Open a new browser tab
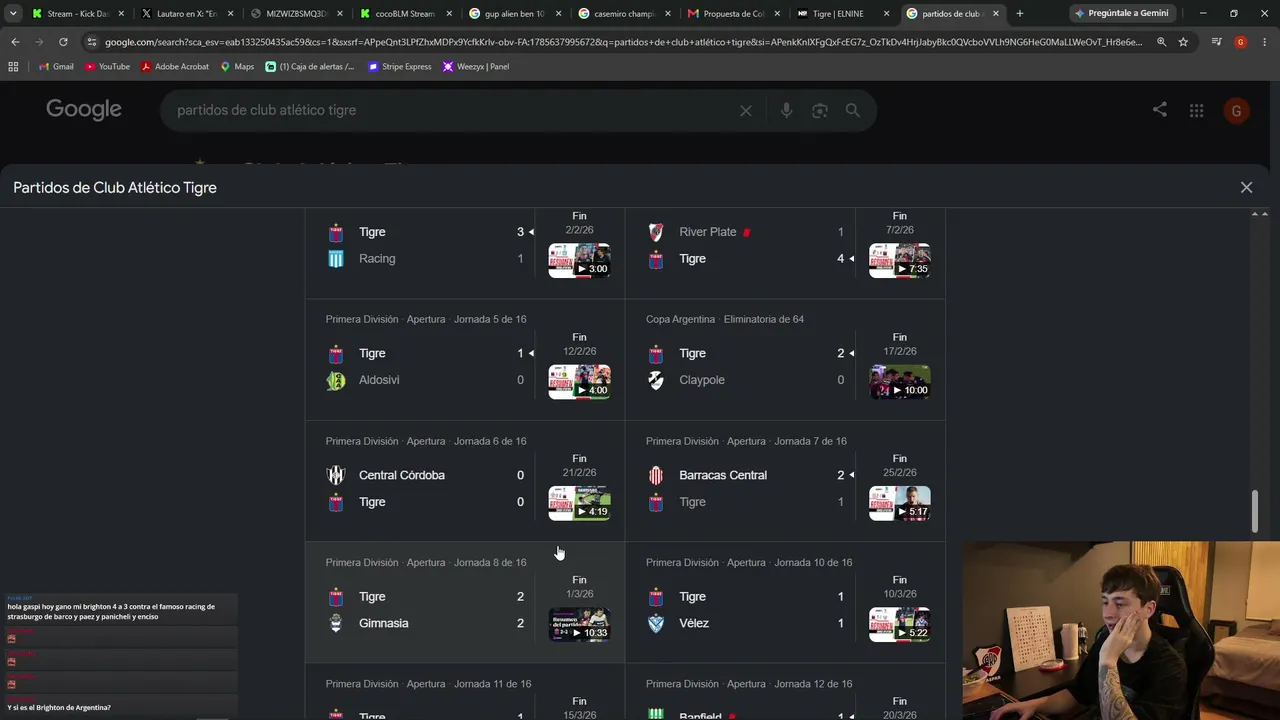The width and height of the screenshot is (1280, 720). click(1020, 14)
